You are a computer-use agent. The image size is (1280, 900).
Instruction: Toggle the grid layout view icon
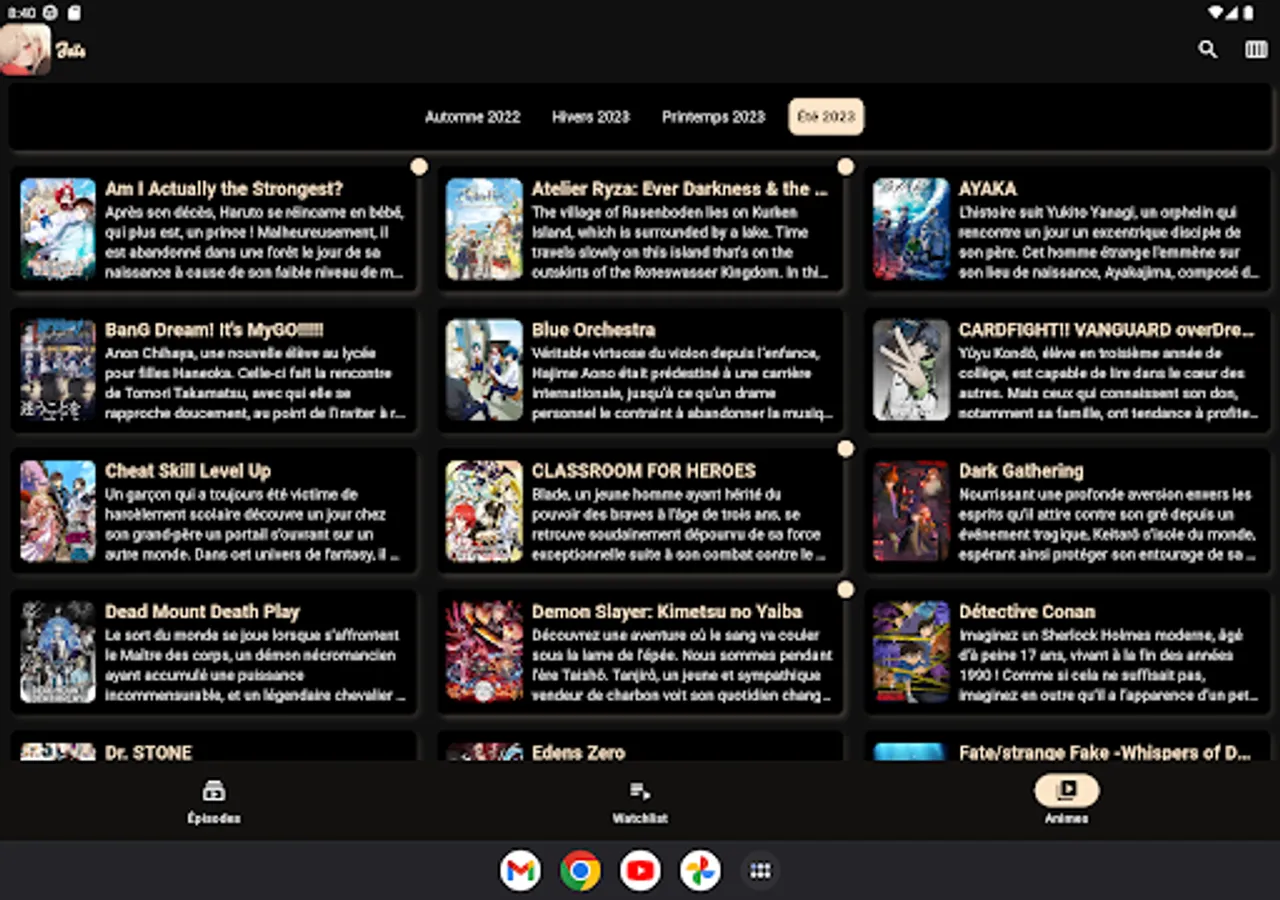pos(1256,49)
